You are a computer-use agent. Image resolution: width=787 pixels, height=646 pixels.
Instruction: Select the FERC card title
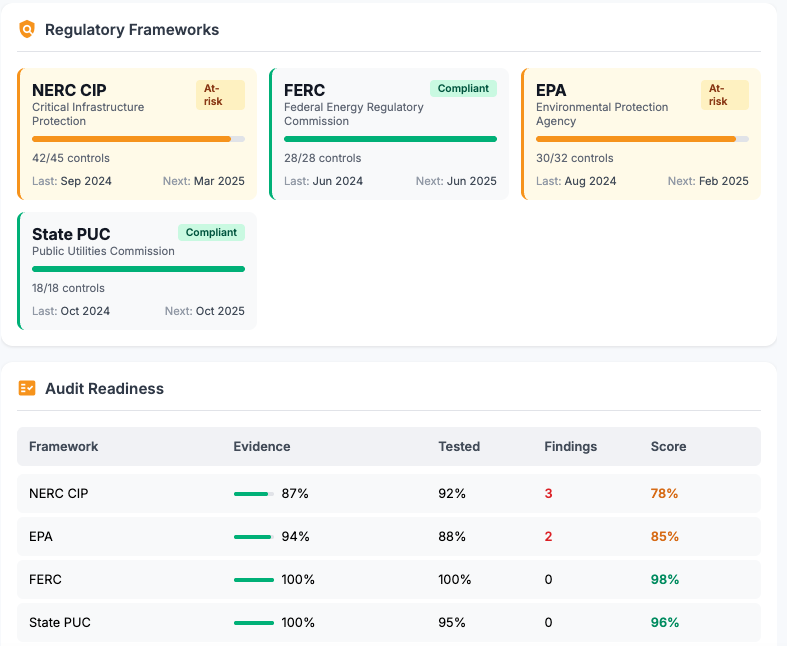point(305,90)
